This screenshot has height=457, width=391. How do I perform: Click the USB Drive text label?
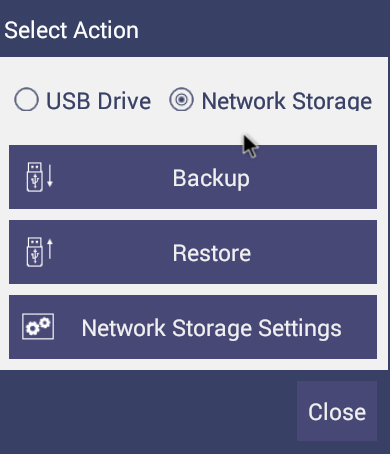click(99, 101)
